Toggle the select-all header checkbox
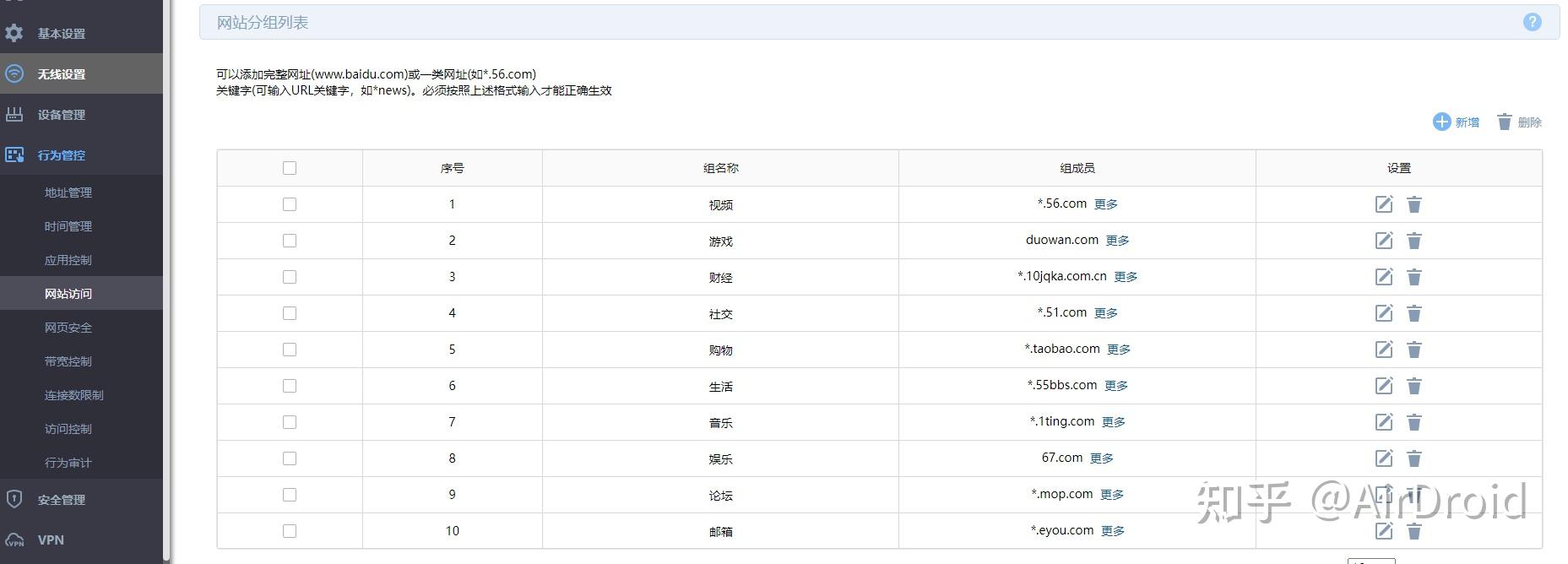 tap(290, 168)
